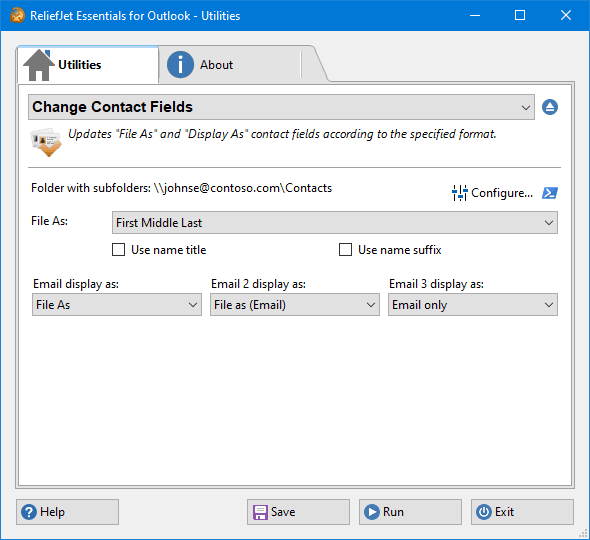Click the blue info icon on About tab
Screen dimensions: 590x540
coord(180,65)
